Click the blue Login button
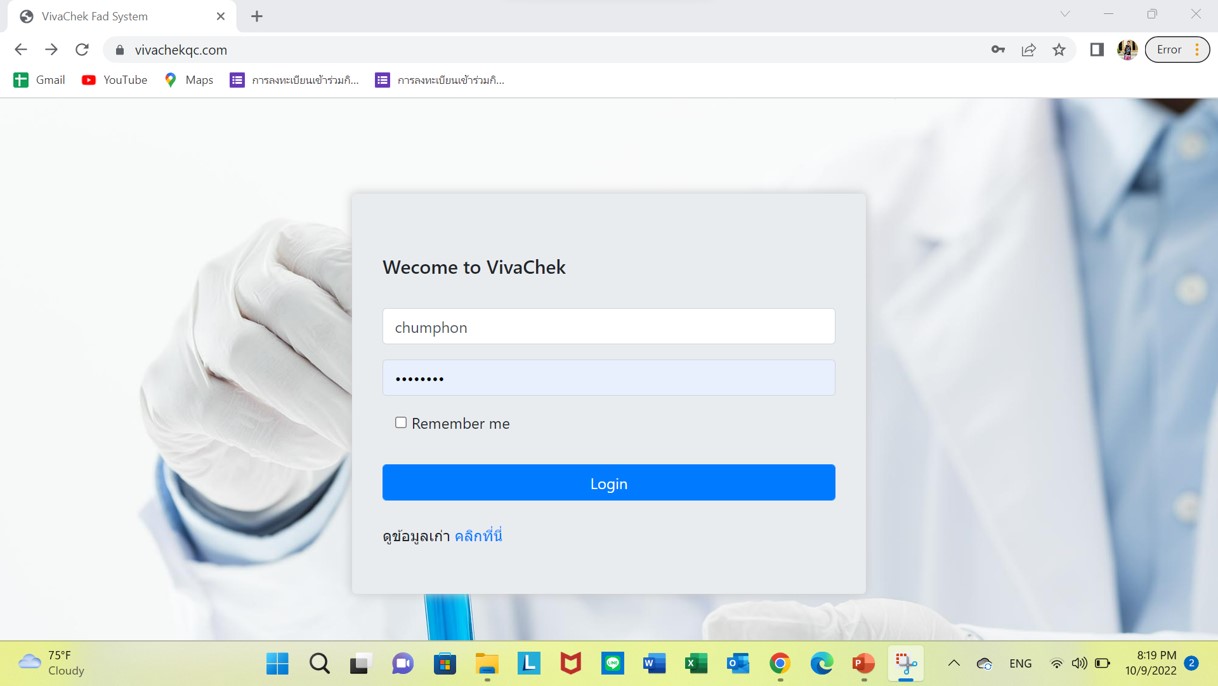The width and height of the screenshot is (1218, 686). coord(608,483)
